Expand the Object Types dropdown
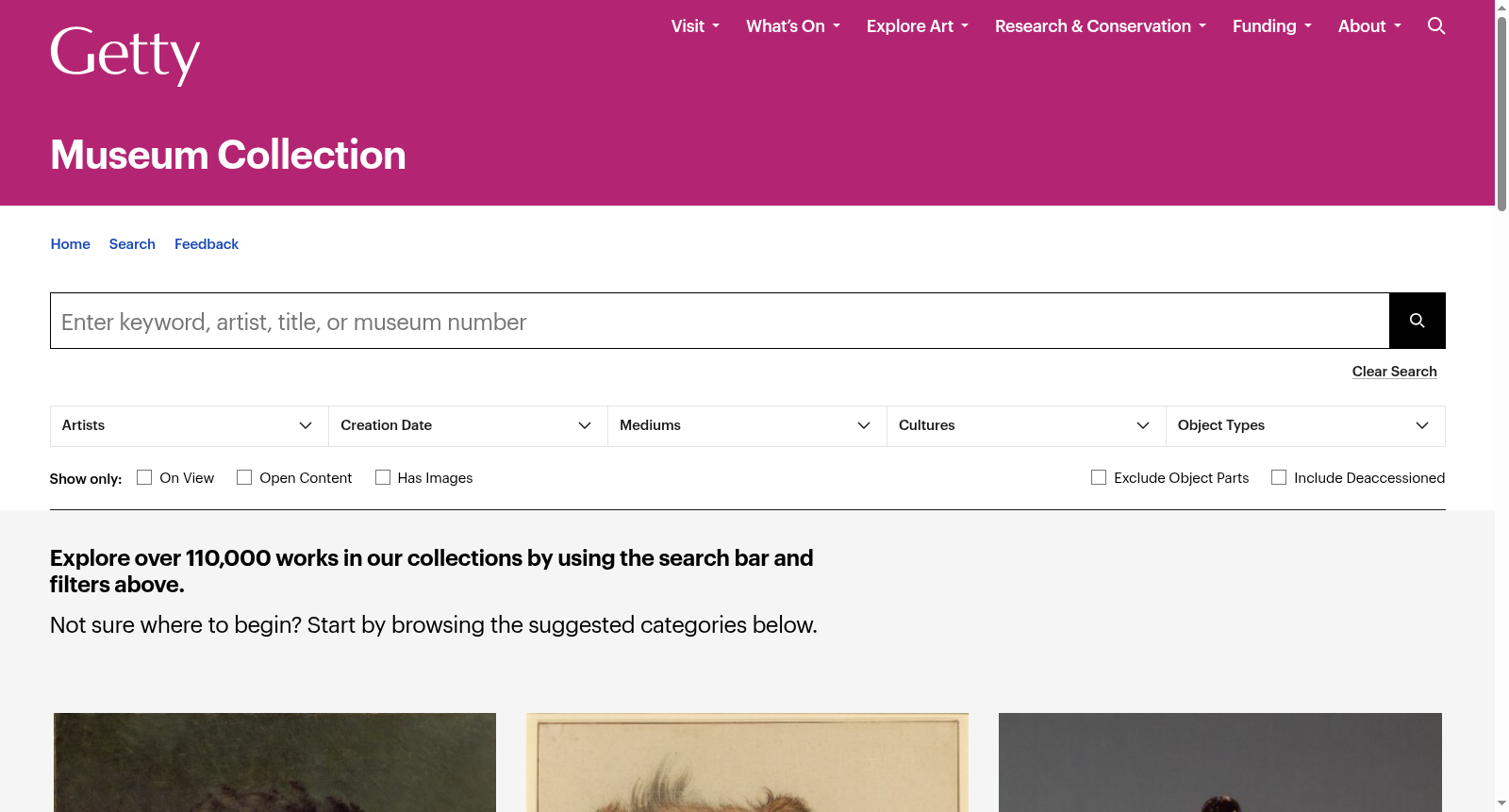Viewport: 1509px width, 812px height. pyautogui.click(x=1306, y=426)
